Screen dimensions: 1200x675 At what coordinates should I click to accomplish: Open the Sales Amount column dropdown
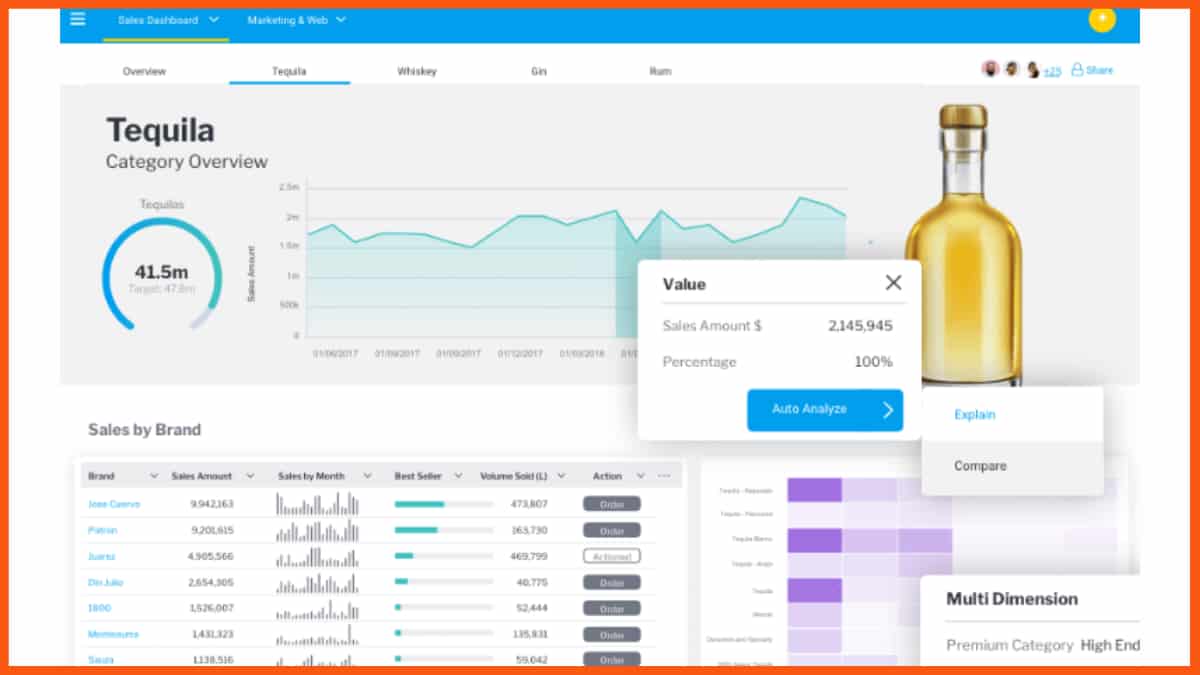tap(250, 476)
